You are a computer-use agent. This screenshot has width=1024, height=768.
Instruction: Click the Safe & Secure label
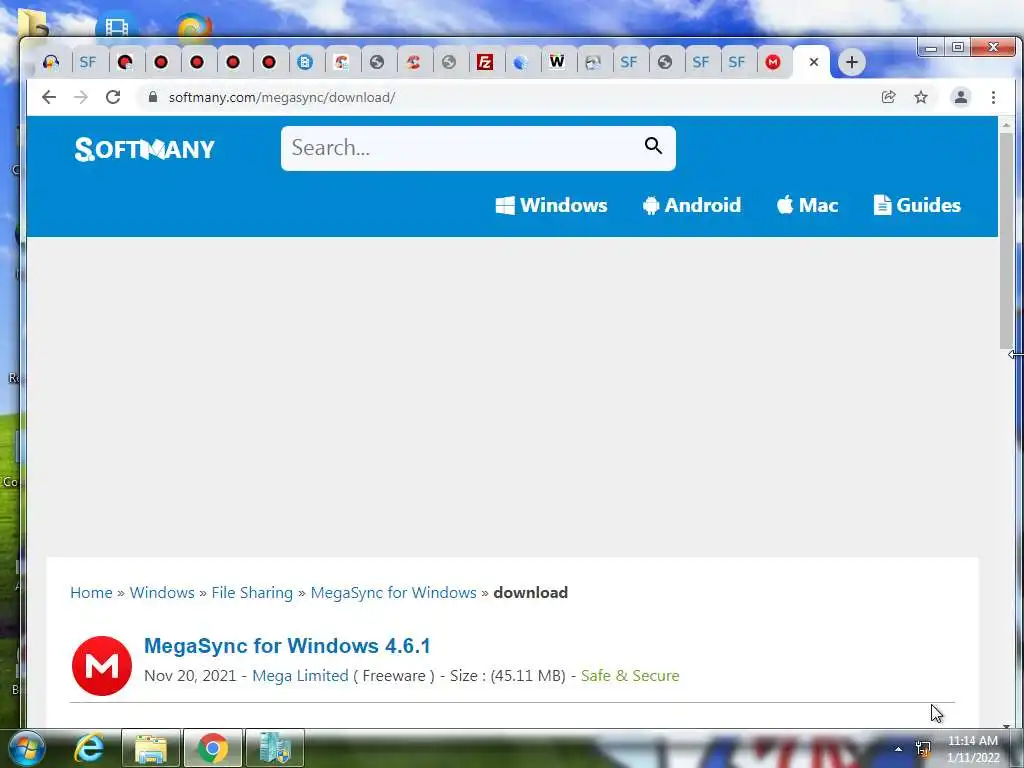pos(630,675)
